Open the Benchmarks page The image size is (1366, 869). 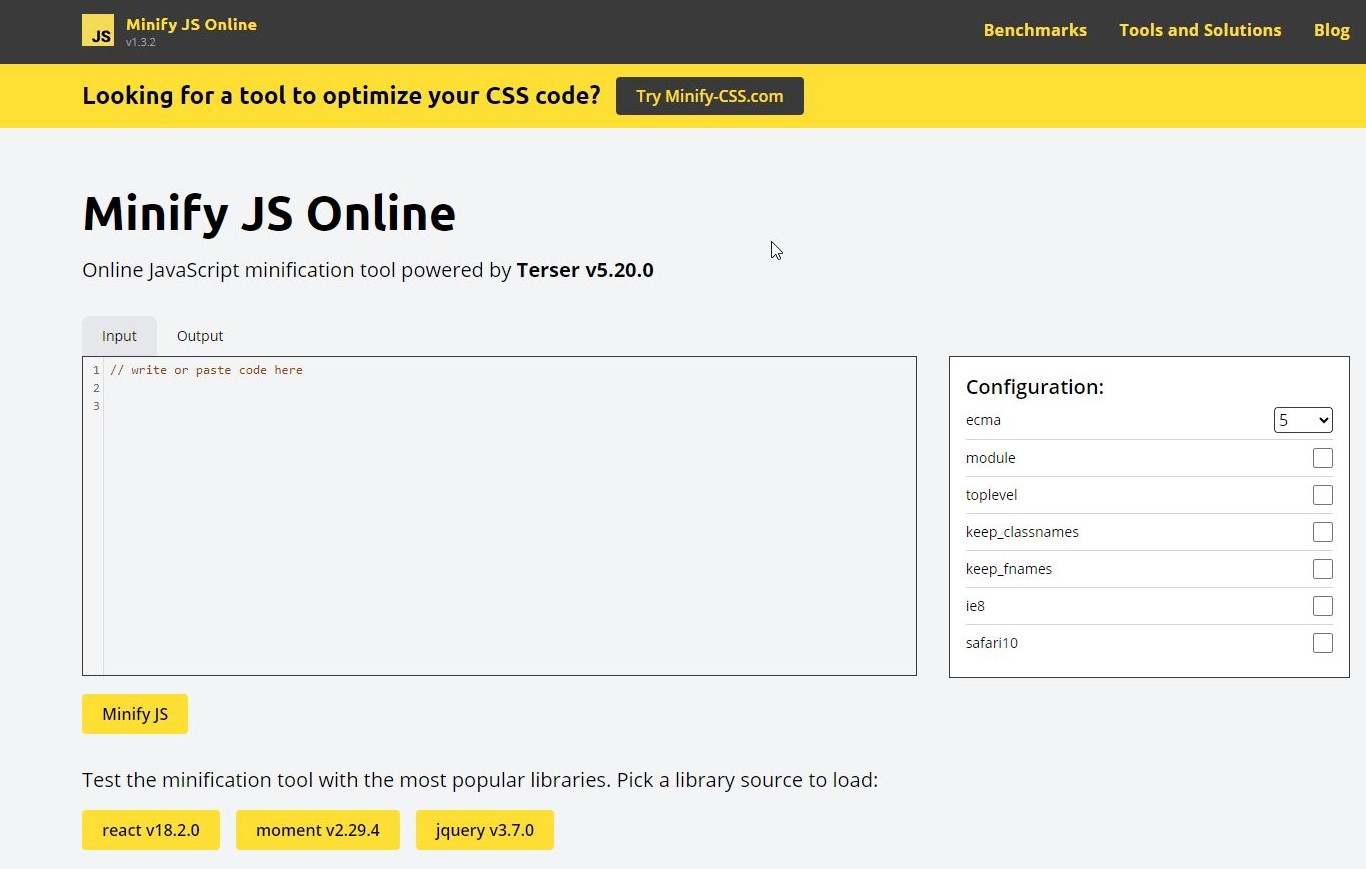[x=1035, y=30]
